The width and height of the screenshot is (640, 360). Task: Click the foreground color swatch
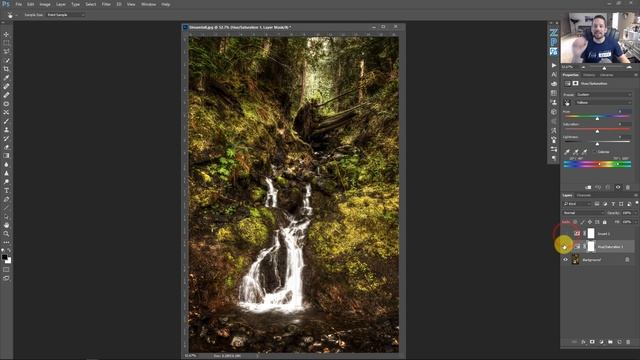[4, 257]
